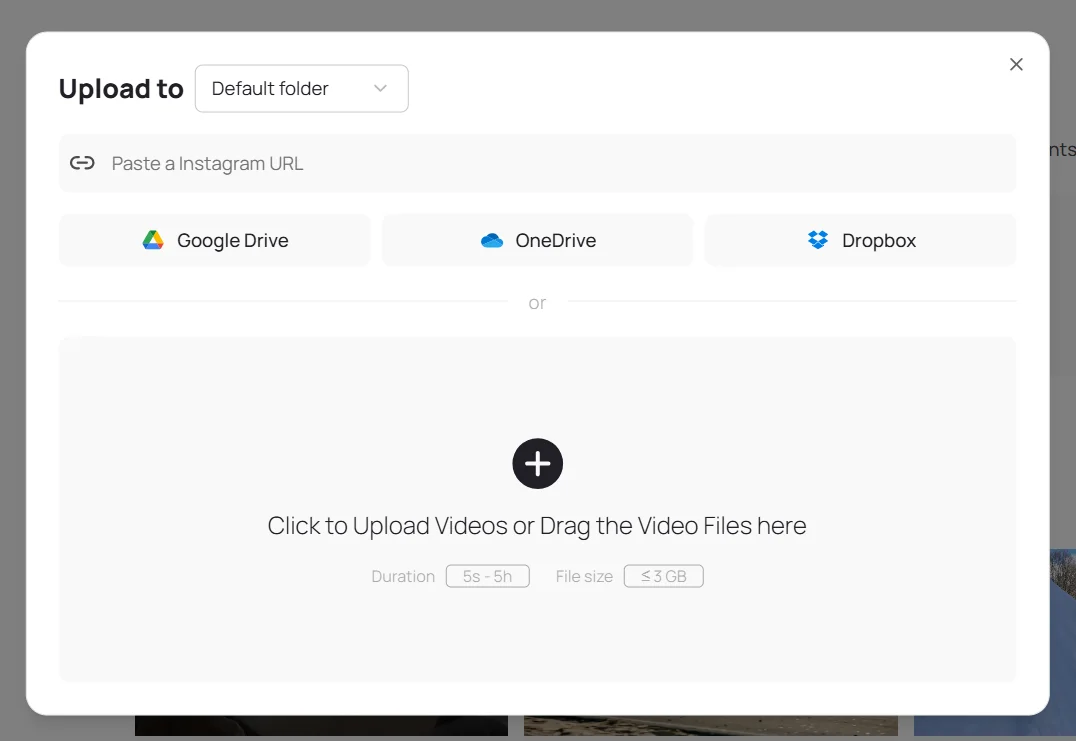Screen dimensions: 1076x741
Task: Open the Default folder dropdown
Action: tap(301, 88)
